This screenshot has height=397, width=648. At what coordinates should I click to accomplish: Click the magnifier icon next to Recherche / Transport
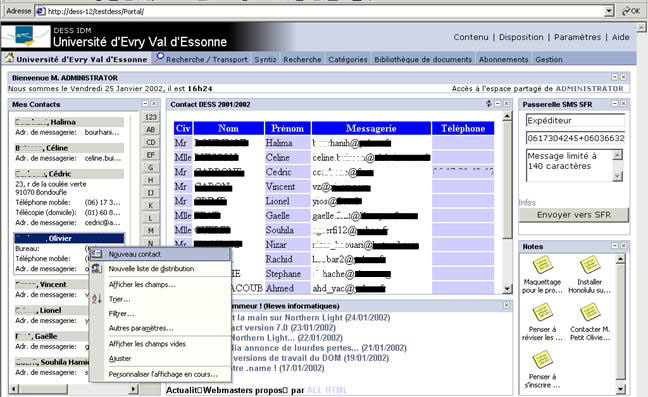(x=160, y=57)
